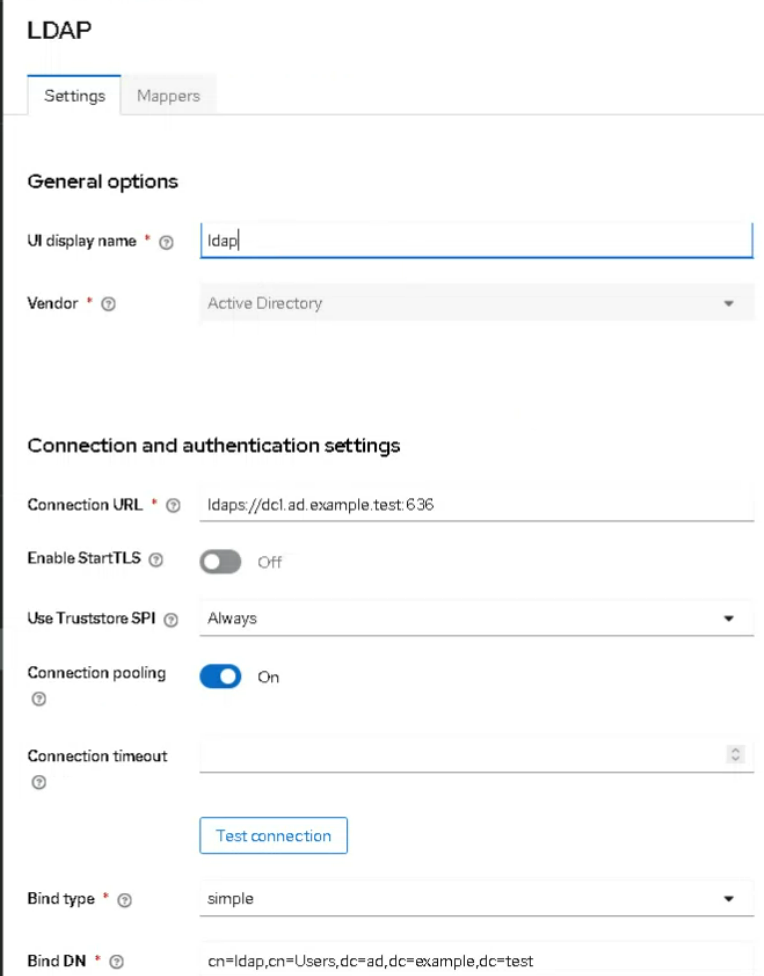Enable the StartTLS toggle switch
Viewport: 764px width, 976px height.
point(220,562)
